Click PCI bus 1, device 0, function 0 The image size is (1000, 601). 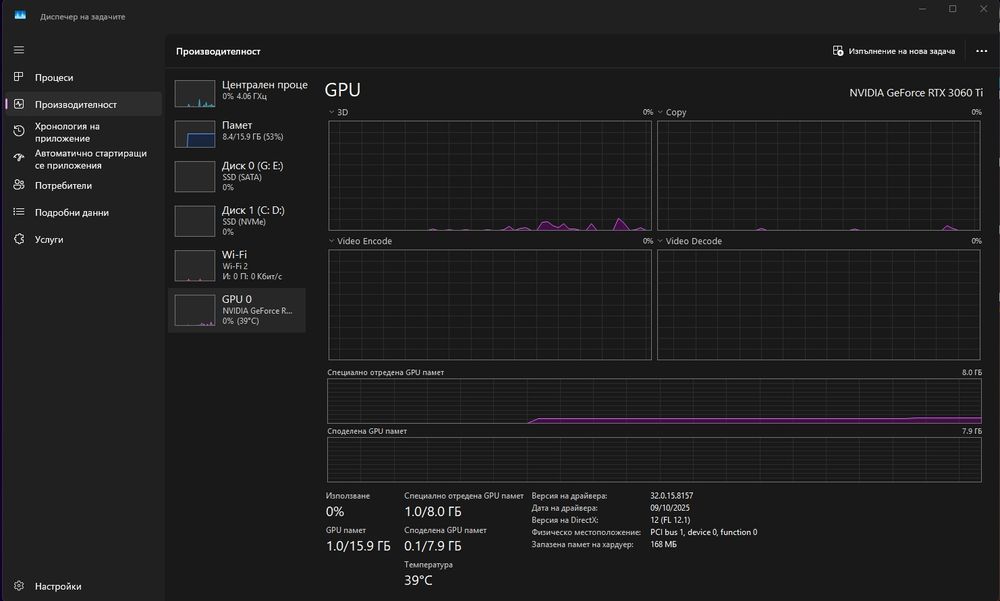703,532
